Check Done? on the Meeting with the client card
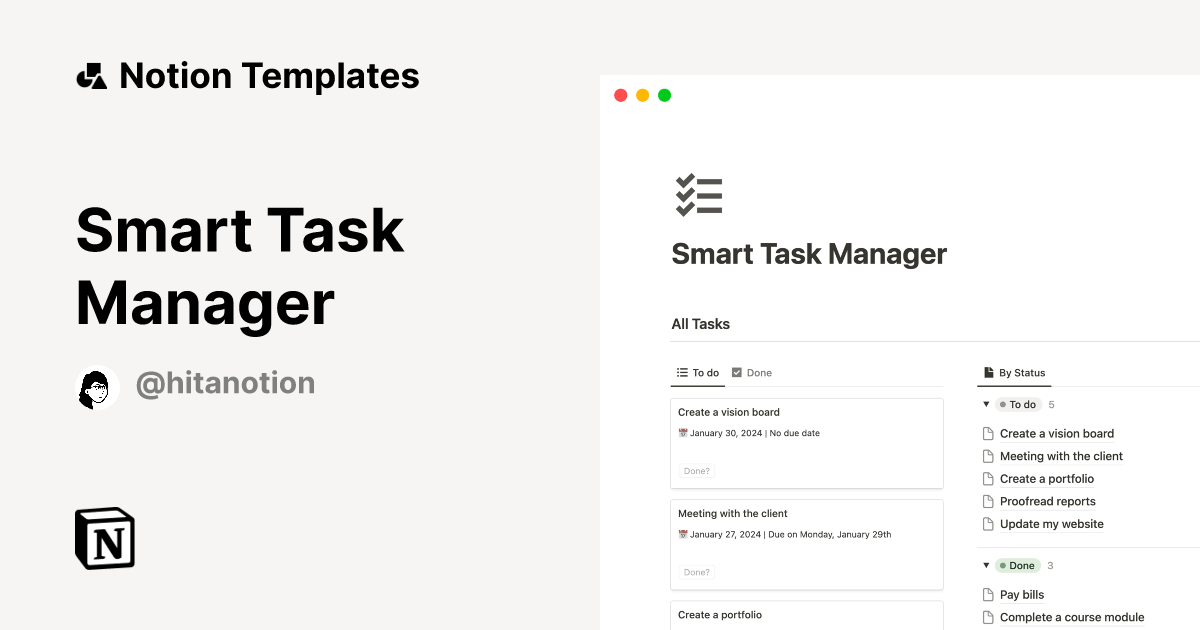1200x630 pixels. (696, 571)
